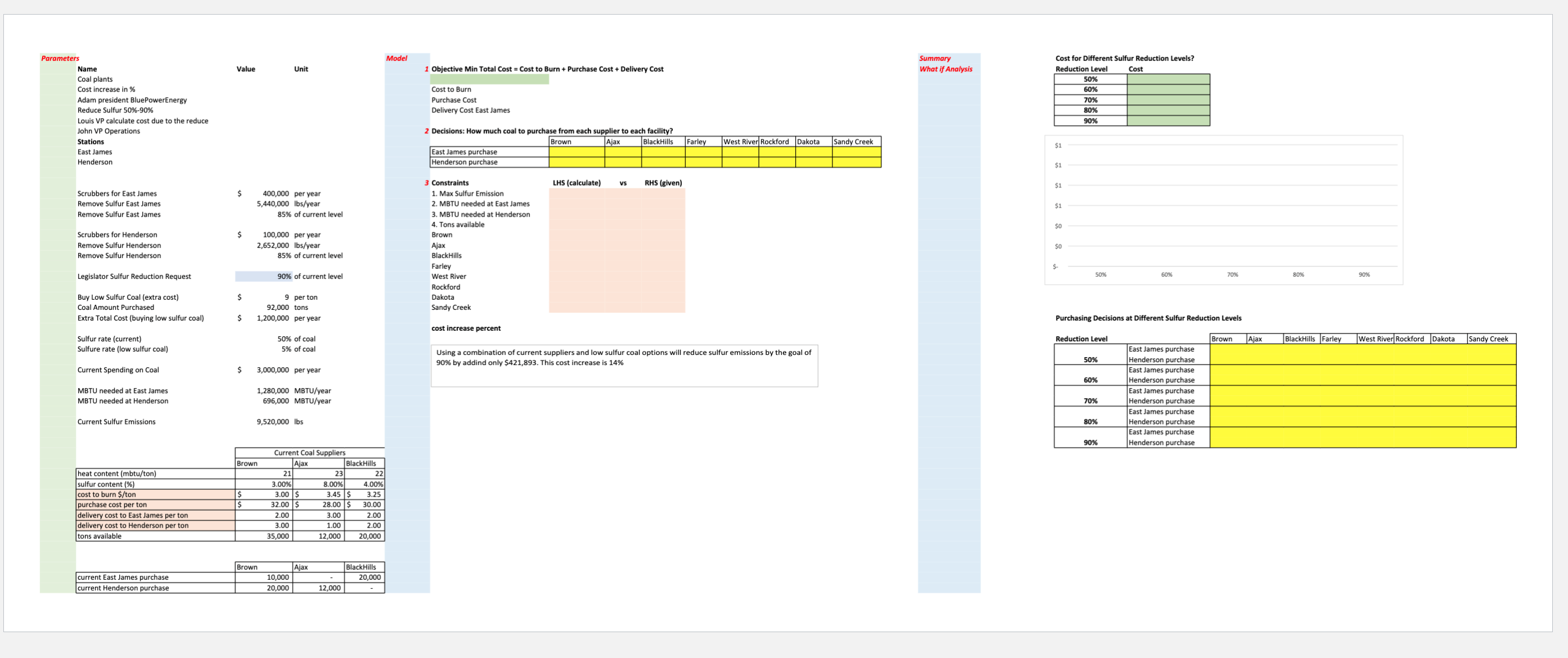Click Cost for Different Sulfur Reduction Levels title

[x=1124, y=58]
